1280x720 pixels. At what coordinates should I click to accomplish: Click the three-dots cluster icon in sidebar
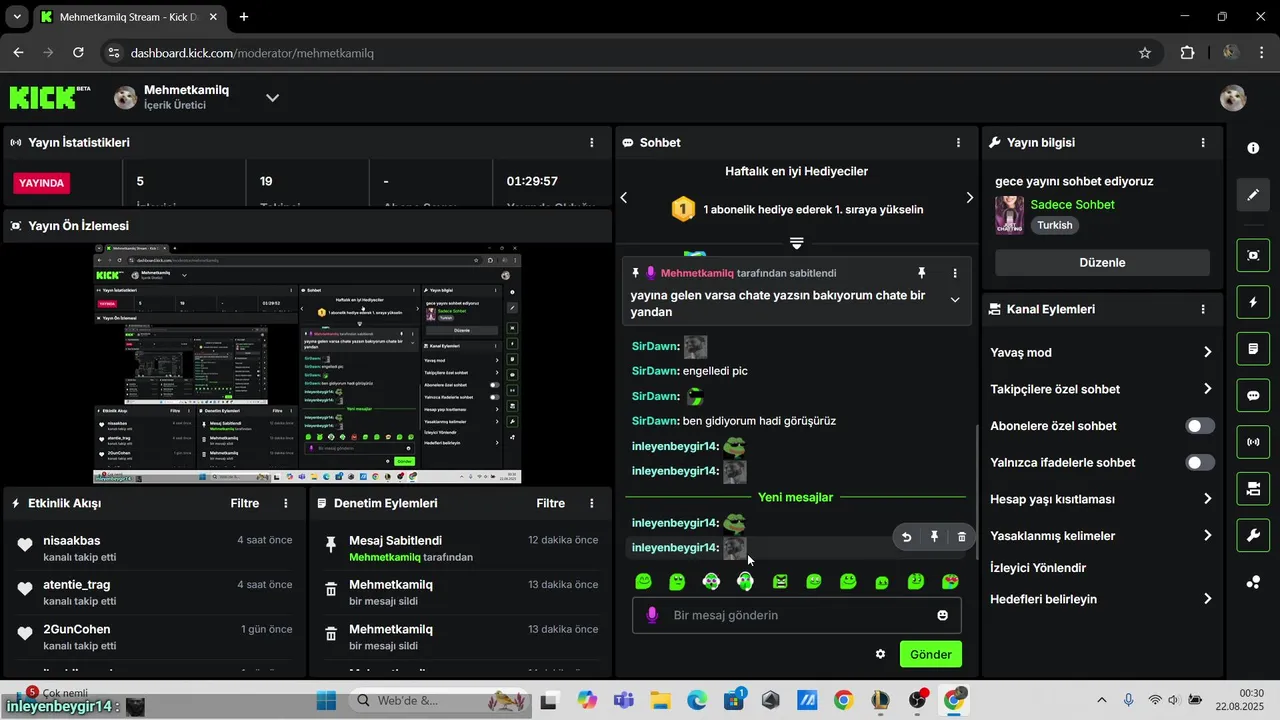click(1253, 582)
